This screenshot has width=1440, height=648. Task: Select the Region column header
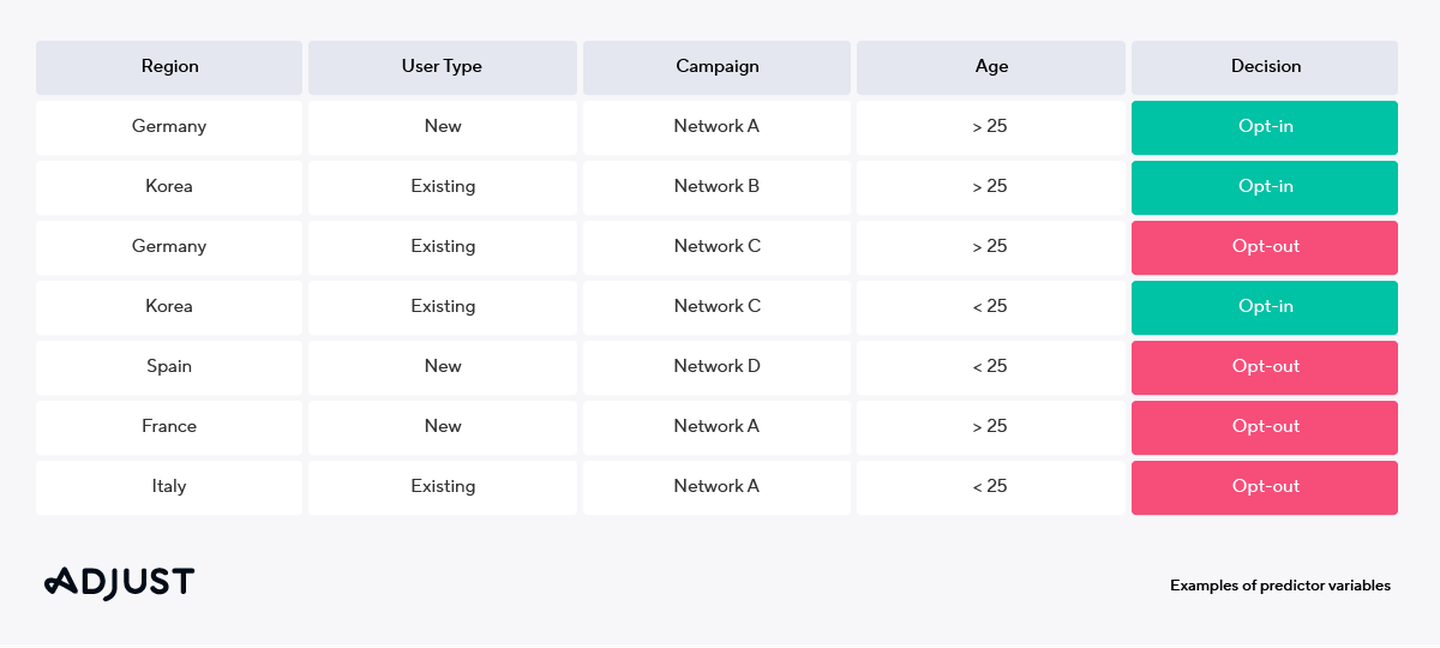pyautogui.click(x=169, y=67)
